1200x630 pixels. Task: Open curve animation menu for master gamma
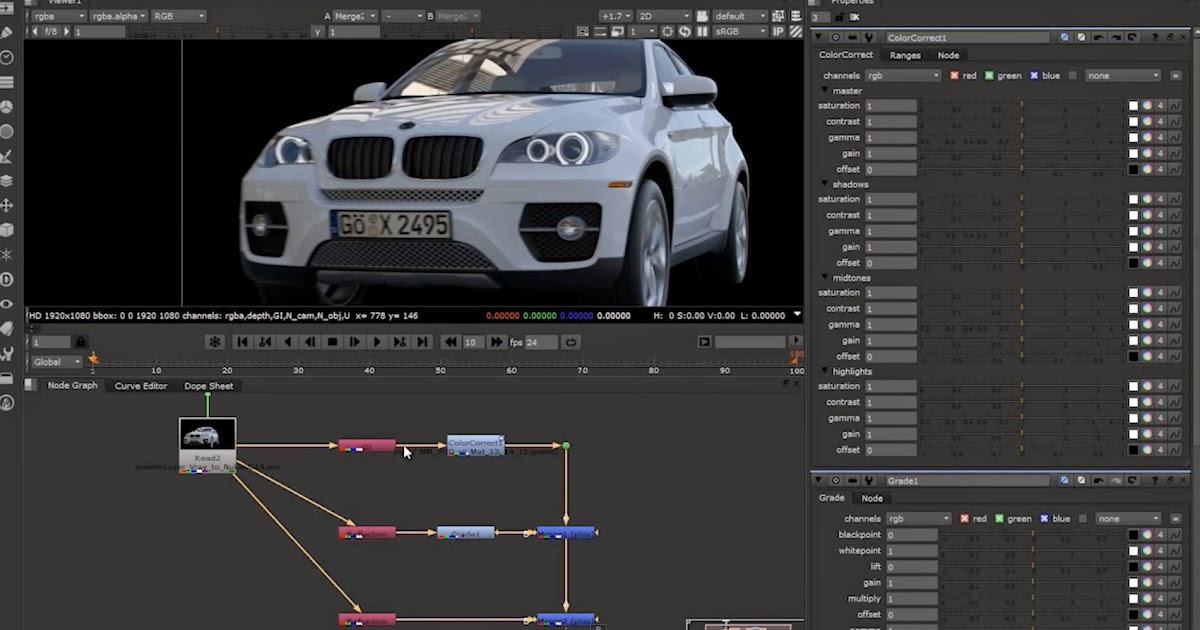click(1174, 138)
